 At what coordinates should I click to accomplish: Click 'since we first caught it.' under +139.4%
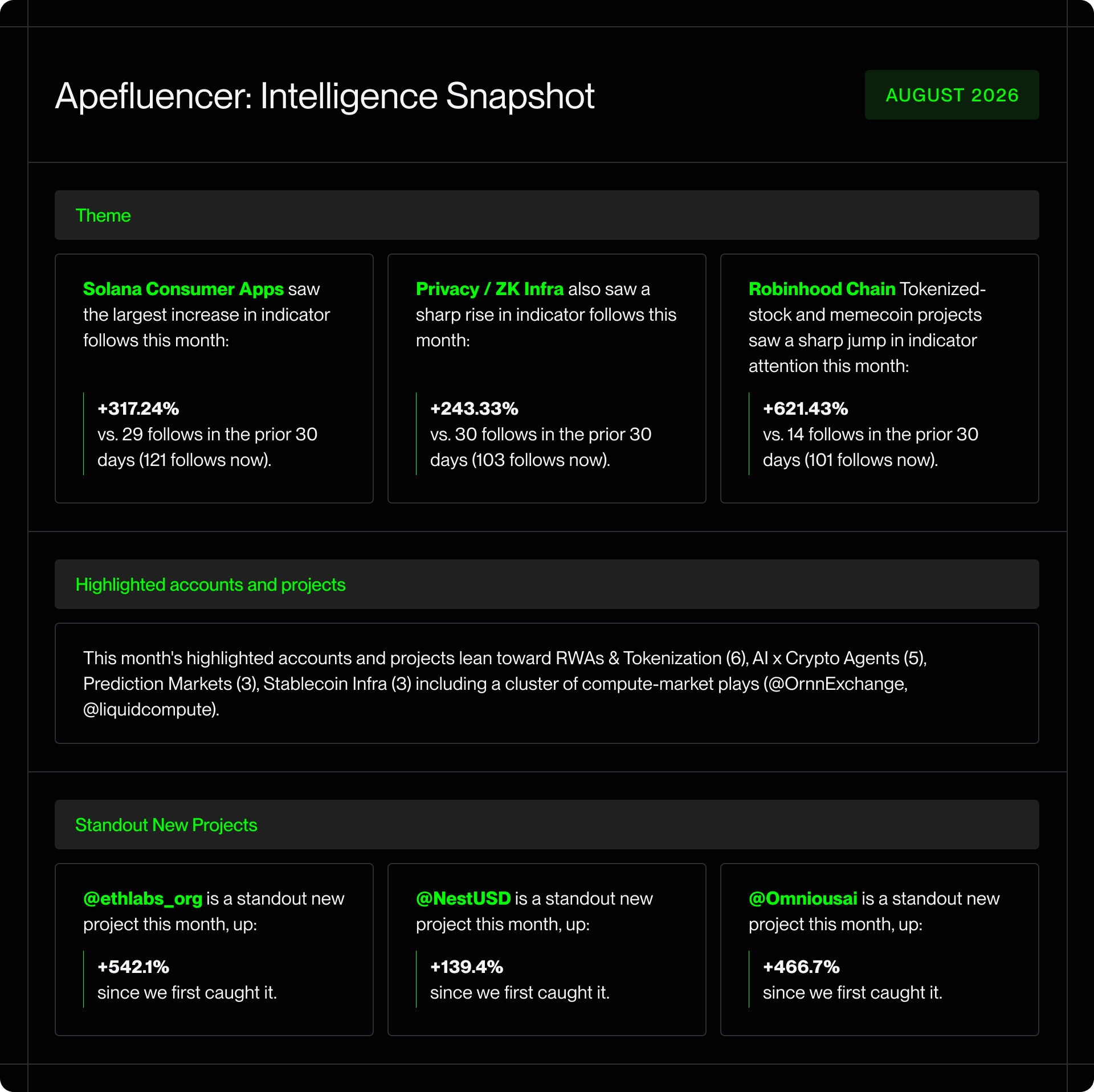(520, 992)
